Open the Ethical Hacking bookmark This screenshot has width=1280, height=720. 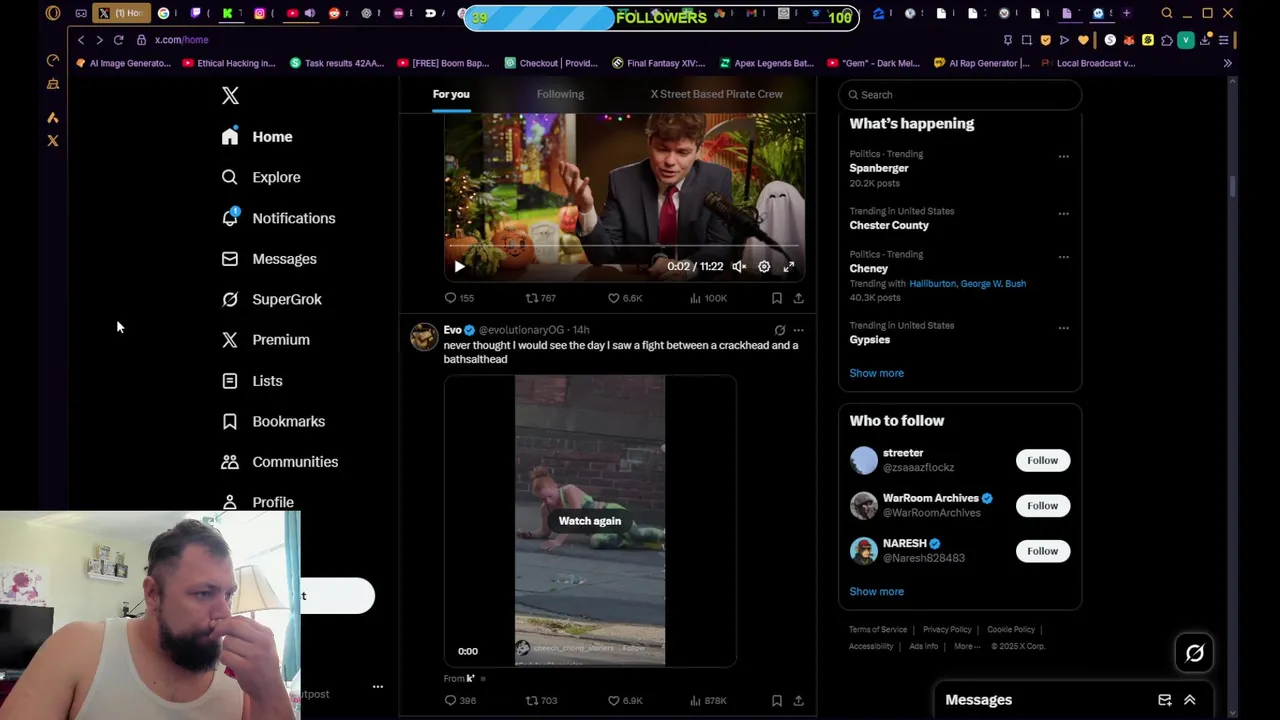pyautogui.click(x=229, y=63)
